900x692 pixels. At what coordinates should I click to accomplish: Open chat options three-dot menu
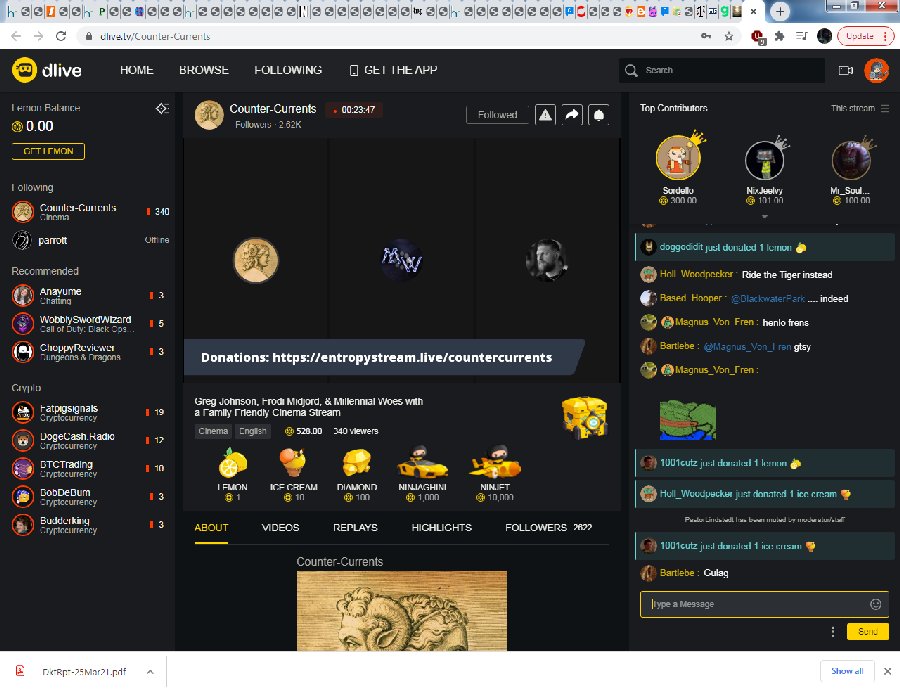833,632
